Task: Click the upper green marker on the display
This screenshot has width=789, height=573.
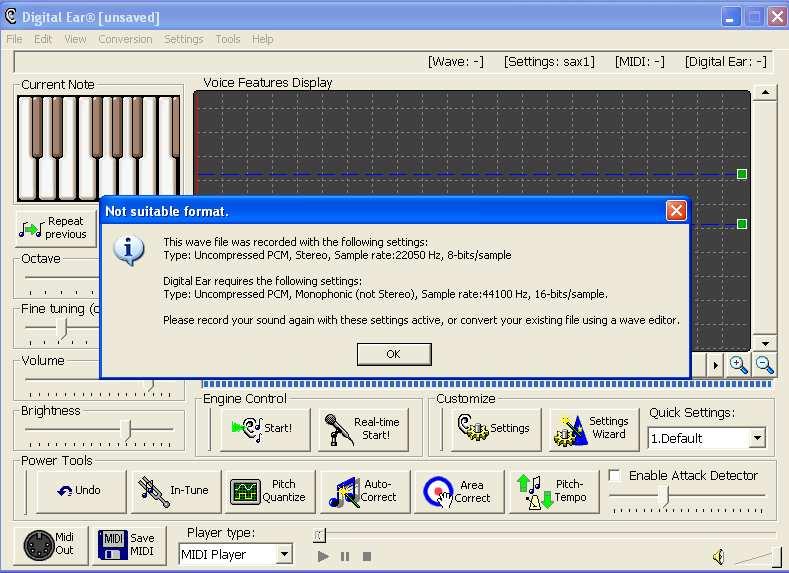Action: click(x=742, y=174)
